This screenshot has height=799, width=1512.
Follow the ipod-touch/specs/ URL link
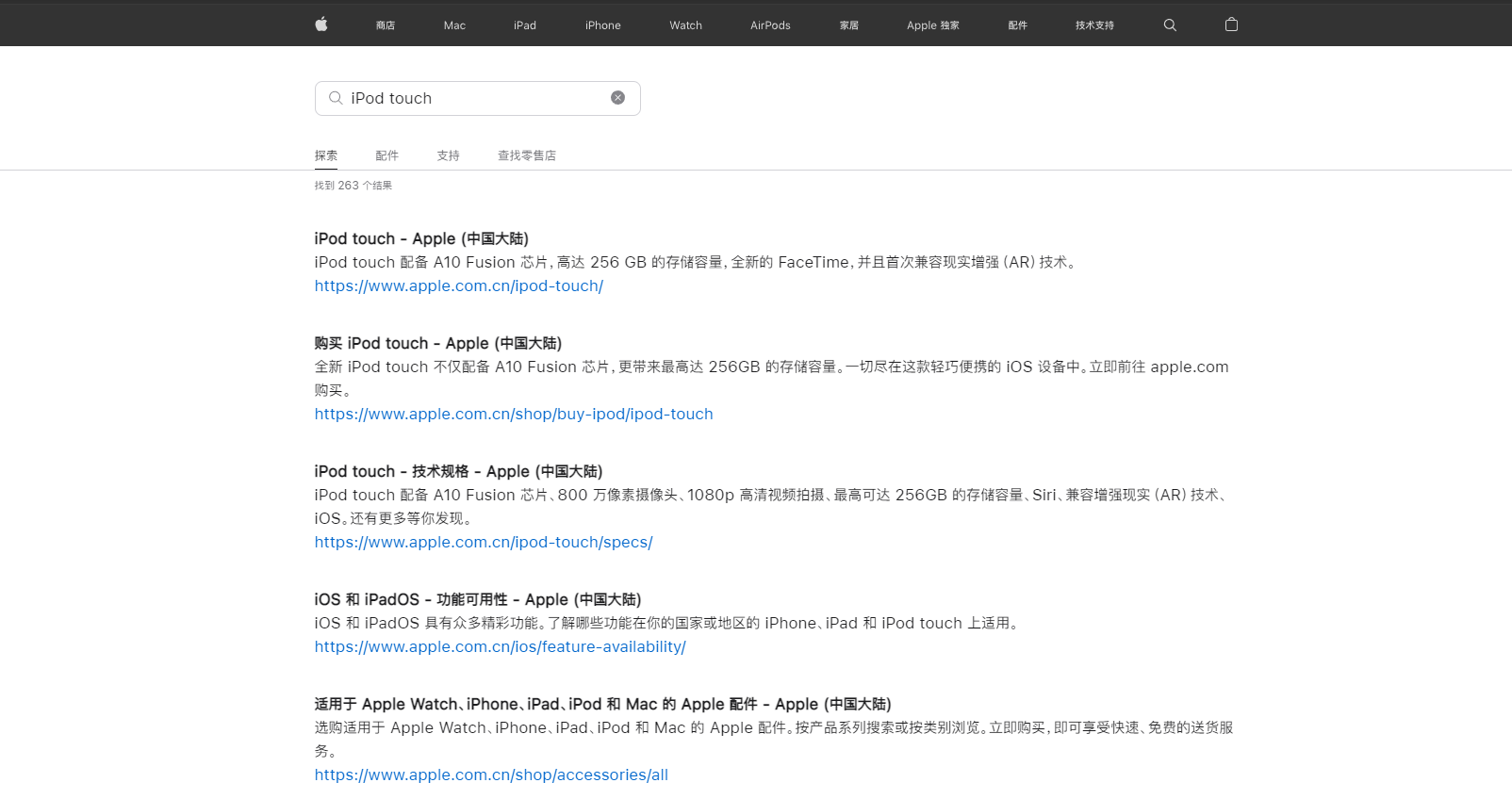(484, 542)
